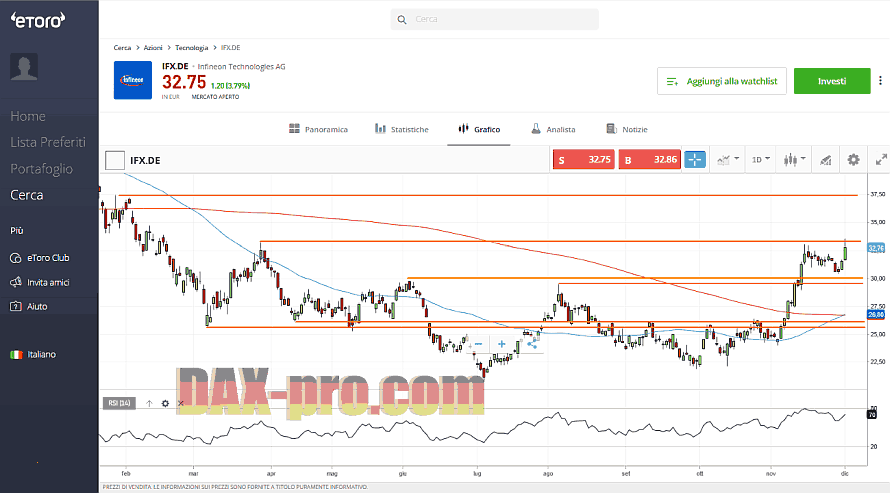This screenshot has width=890, height=493.
Task: Open the 1D timeframe dropdown
Action: pos(761,160)
